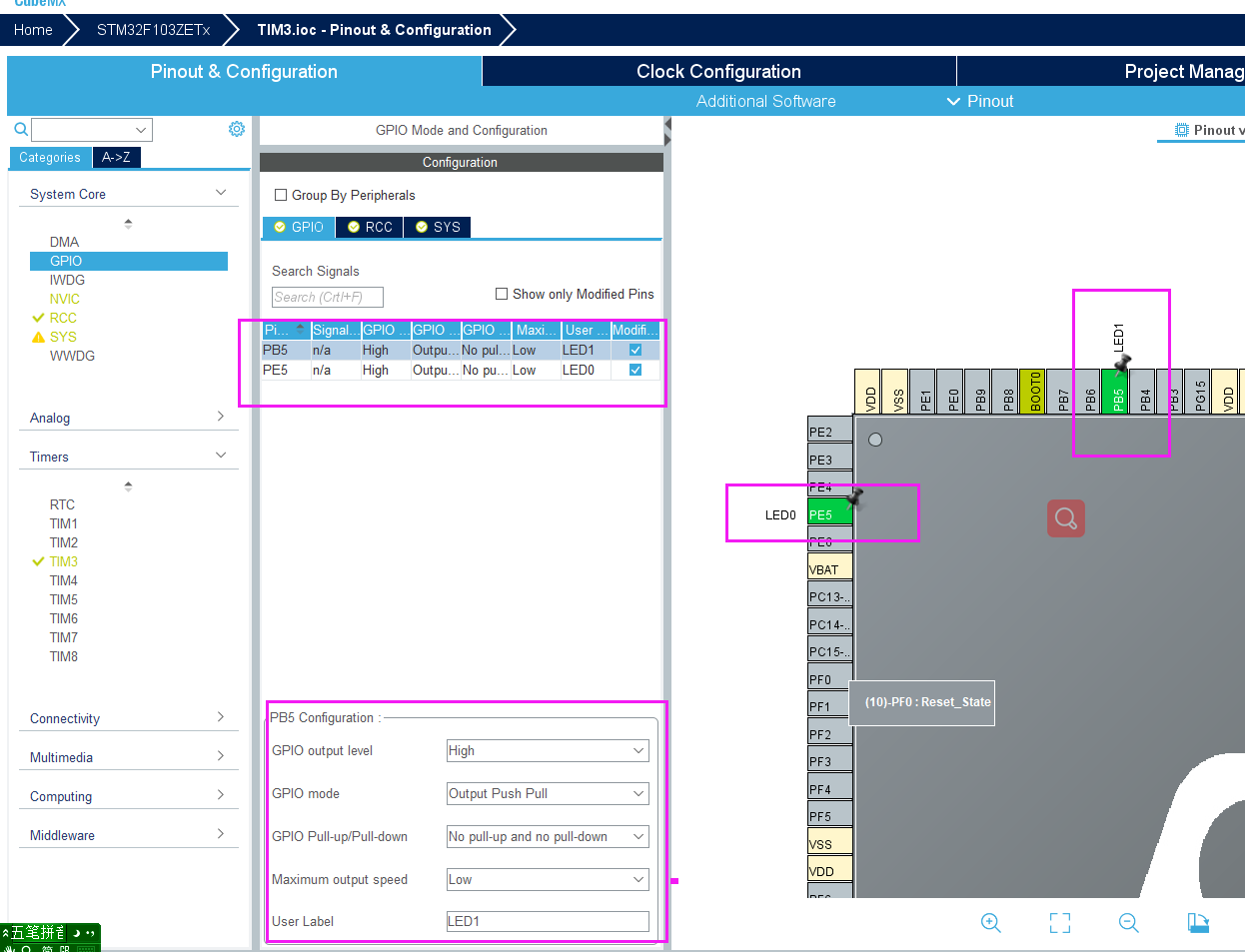Select the green PE5 pin on chip
The width and height of the screenshot is (1245, 952).
[829, 514]
